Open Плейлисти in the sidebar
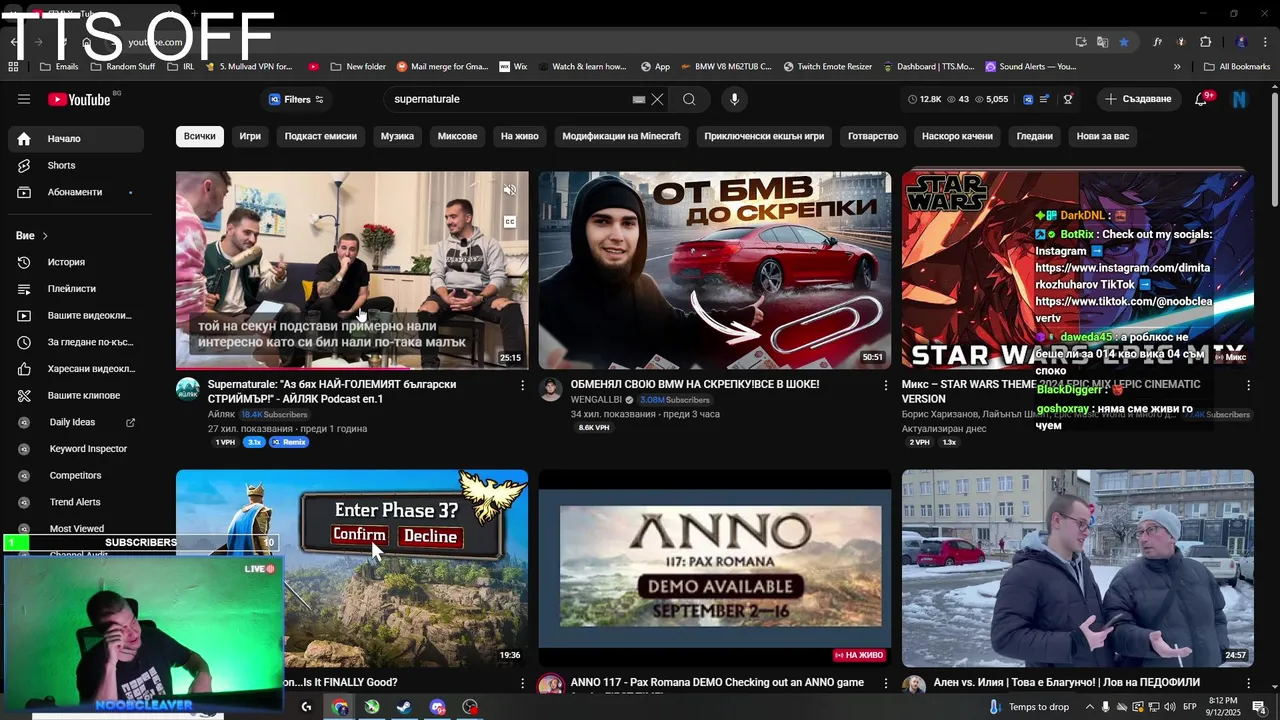The height and width of the screenshot is (720, 1280). 76,289
